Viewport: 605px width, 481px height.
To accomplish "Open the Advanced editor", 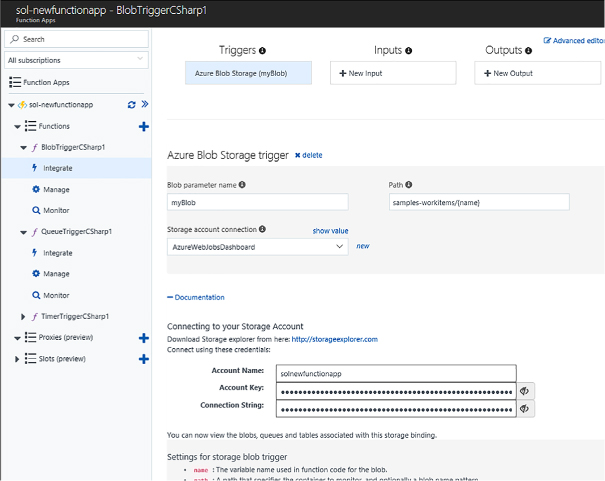I will (x=575, y=40).
